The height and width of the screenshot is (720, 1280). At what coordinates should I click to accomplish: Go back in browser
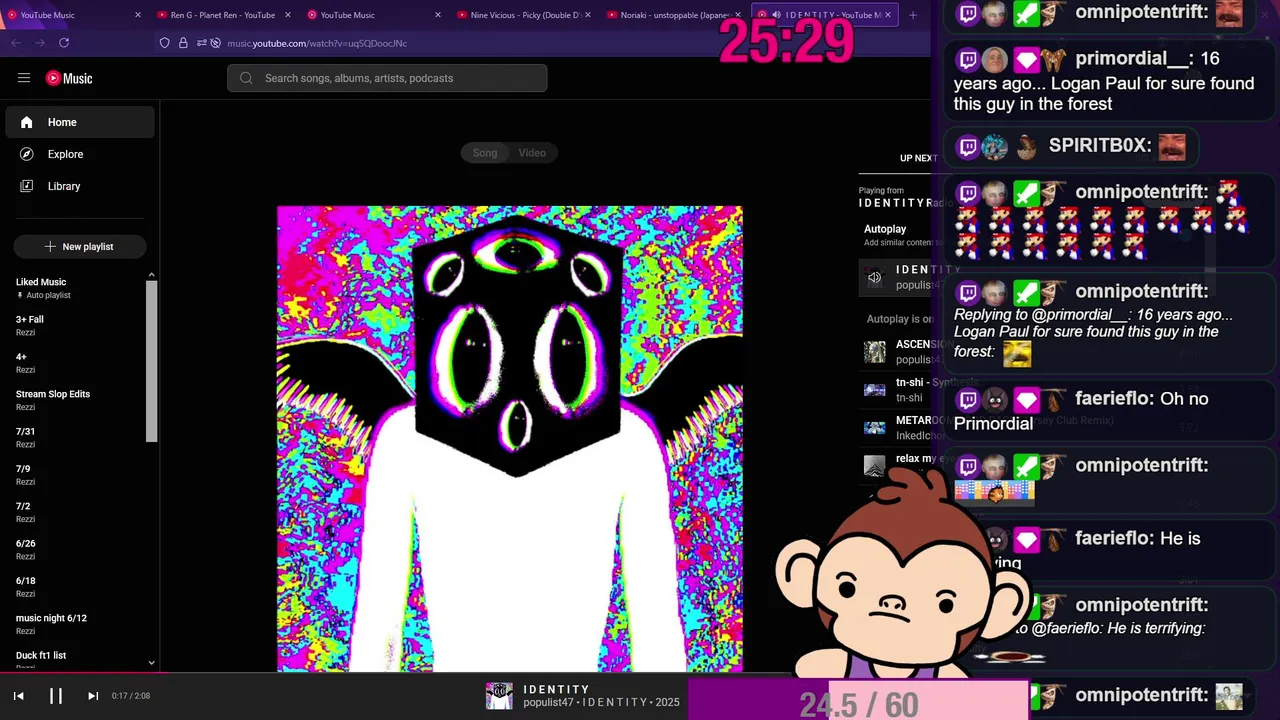[16, 43]
